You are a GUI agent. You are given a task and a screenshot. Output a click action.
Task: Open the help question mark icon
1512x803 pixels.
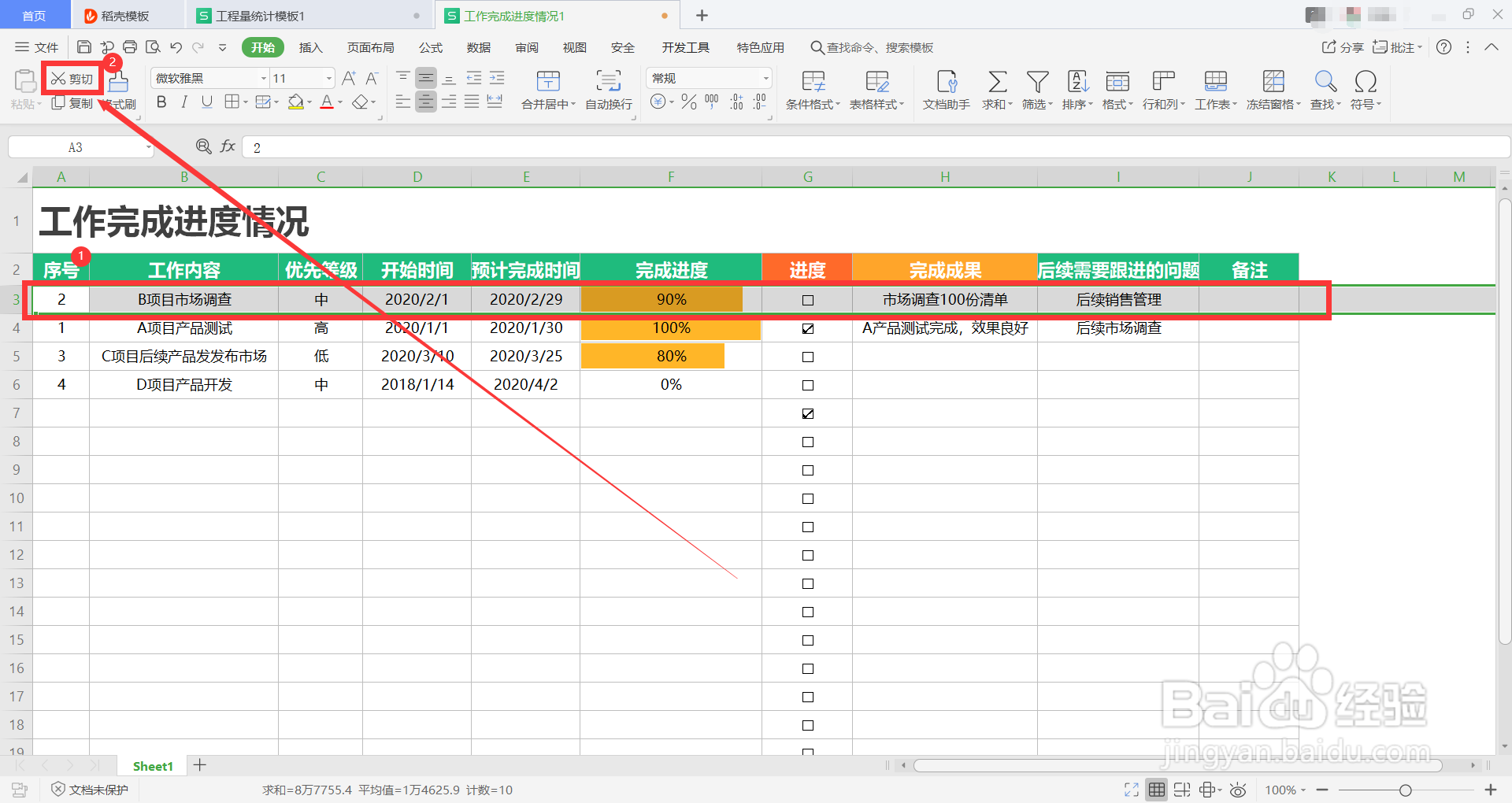point(1443,47)
